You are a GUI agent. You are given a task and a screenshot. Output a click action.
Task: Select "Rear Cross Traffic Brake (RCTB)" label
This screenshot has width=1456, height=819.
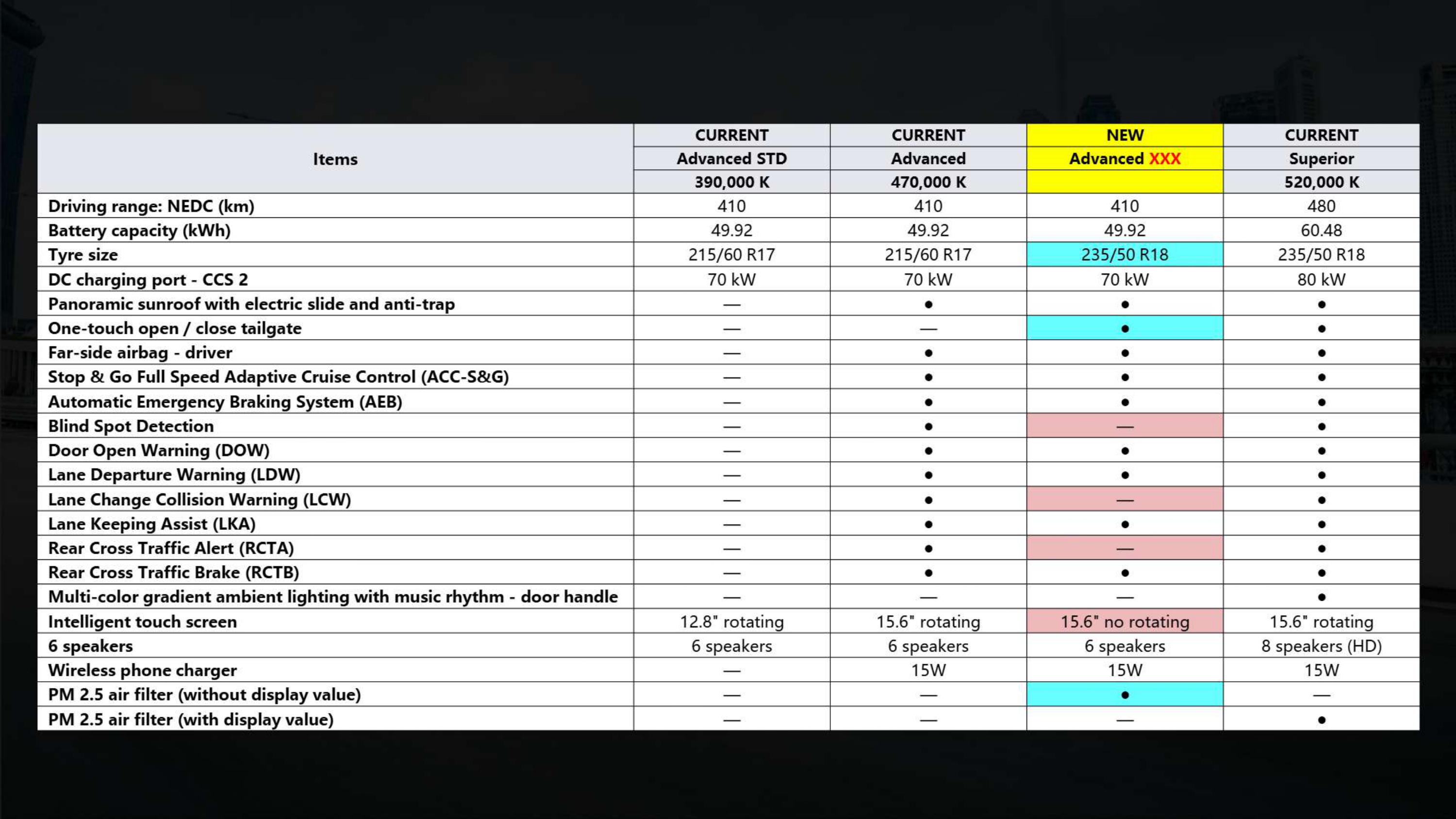[174, 573]
